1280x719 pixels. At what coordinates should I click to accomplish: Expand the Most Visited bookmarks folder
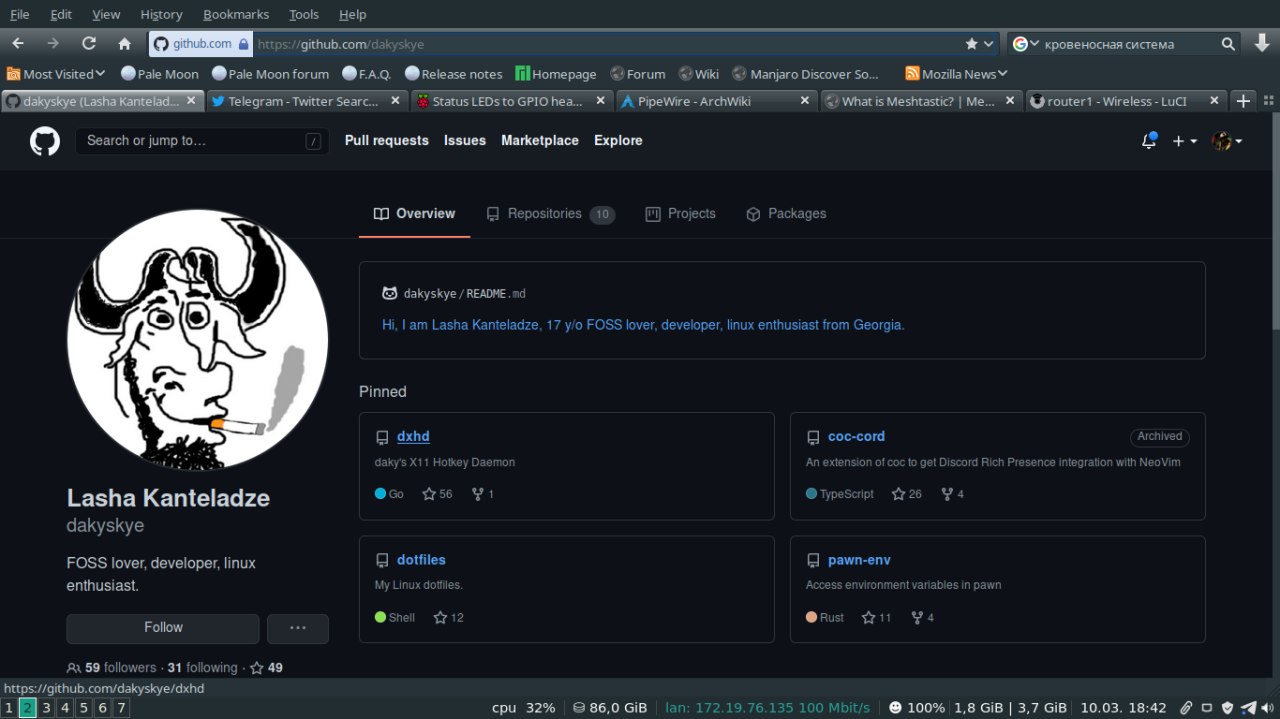click(56, 74)
